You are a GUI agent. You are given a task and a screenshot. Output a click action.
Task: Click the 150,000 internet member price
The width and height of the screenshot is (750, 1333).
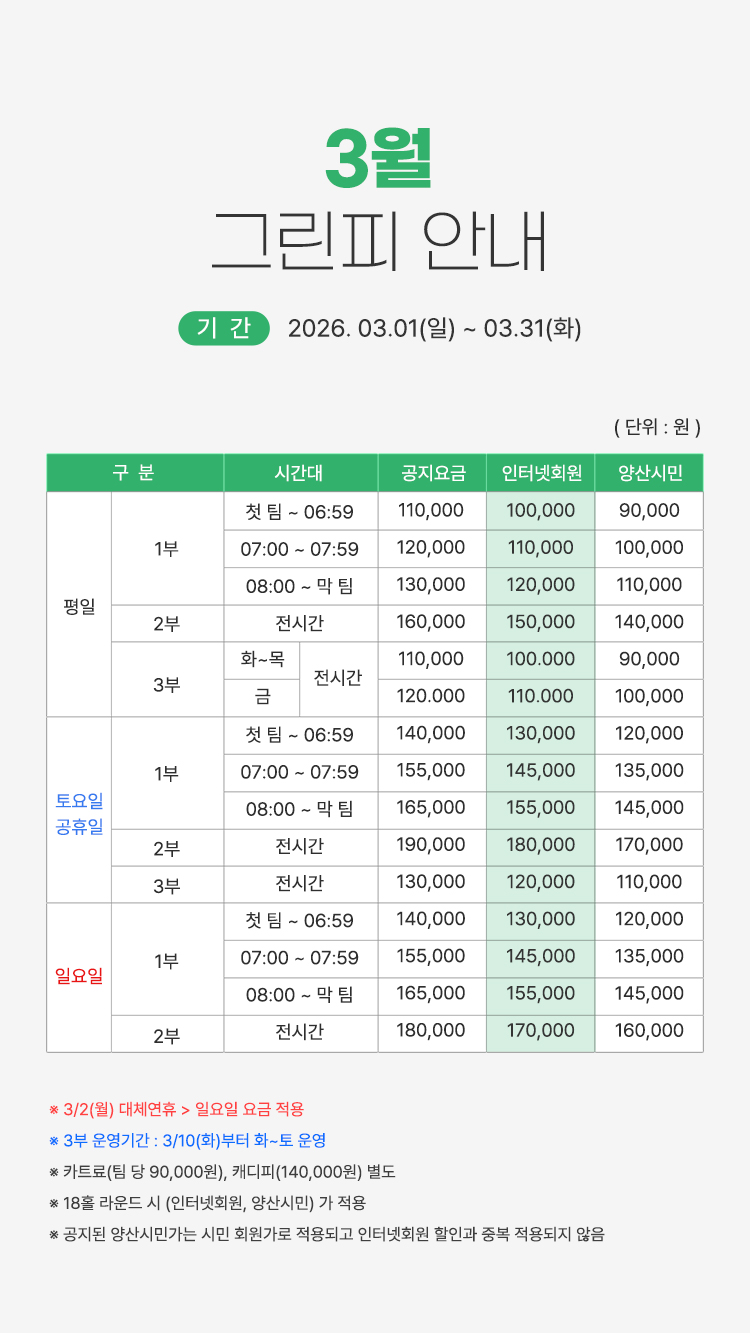coord(540,622)
